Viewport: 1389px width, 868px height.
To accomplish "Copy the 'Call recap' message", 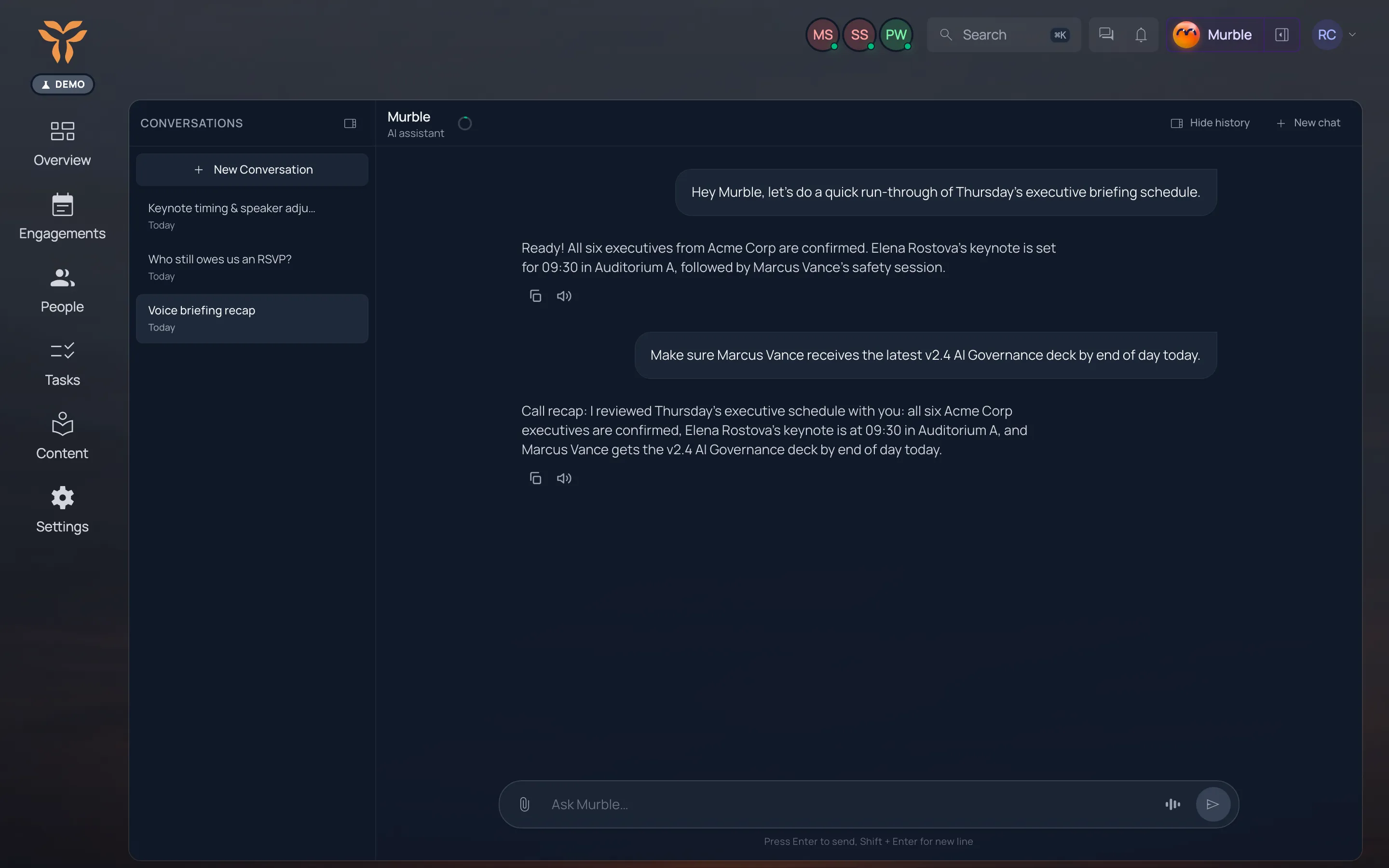I will click(535, 478).
